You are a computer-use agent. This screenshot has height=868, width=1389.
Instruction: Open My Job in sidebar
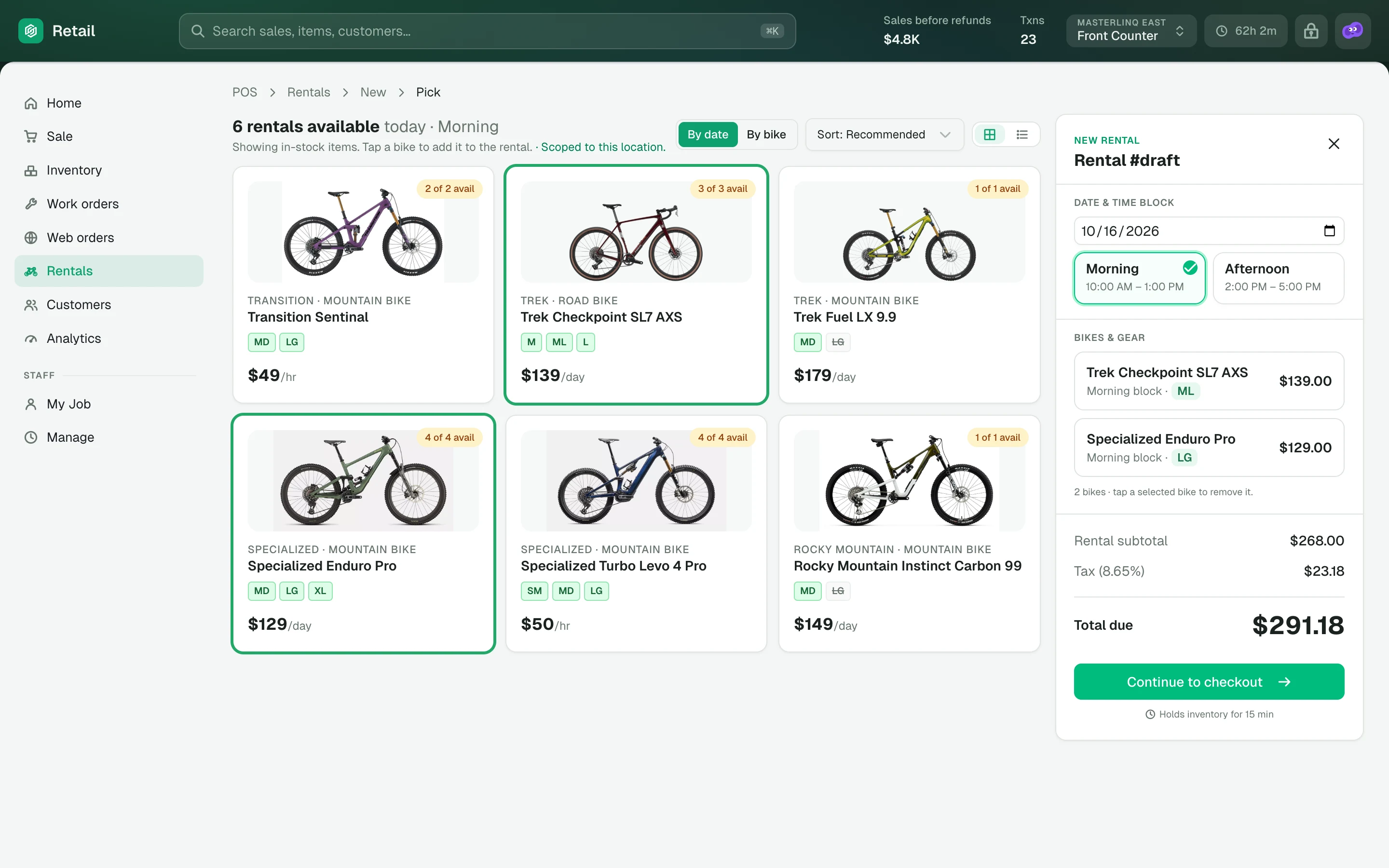109,404
